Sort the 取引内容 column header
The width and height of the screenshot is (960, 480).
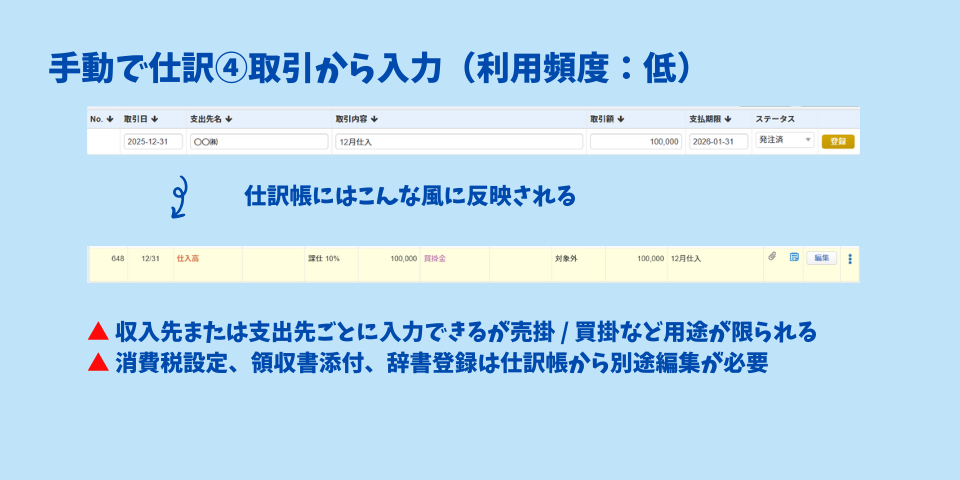tap(356, 119)
